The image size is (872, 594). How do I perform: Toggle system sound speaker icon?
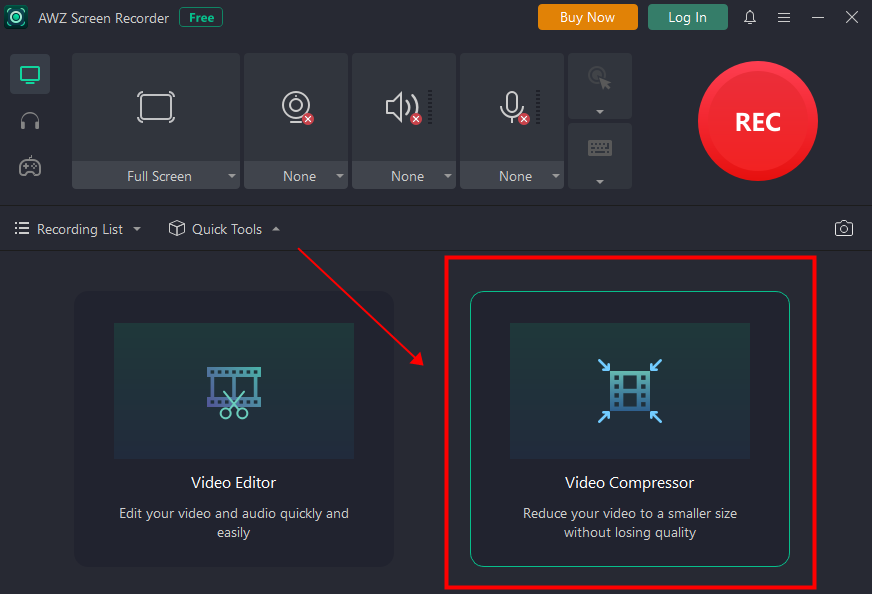tap(404, 107)
